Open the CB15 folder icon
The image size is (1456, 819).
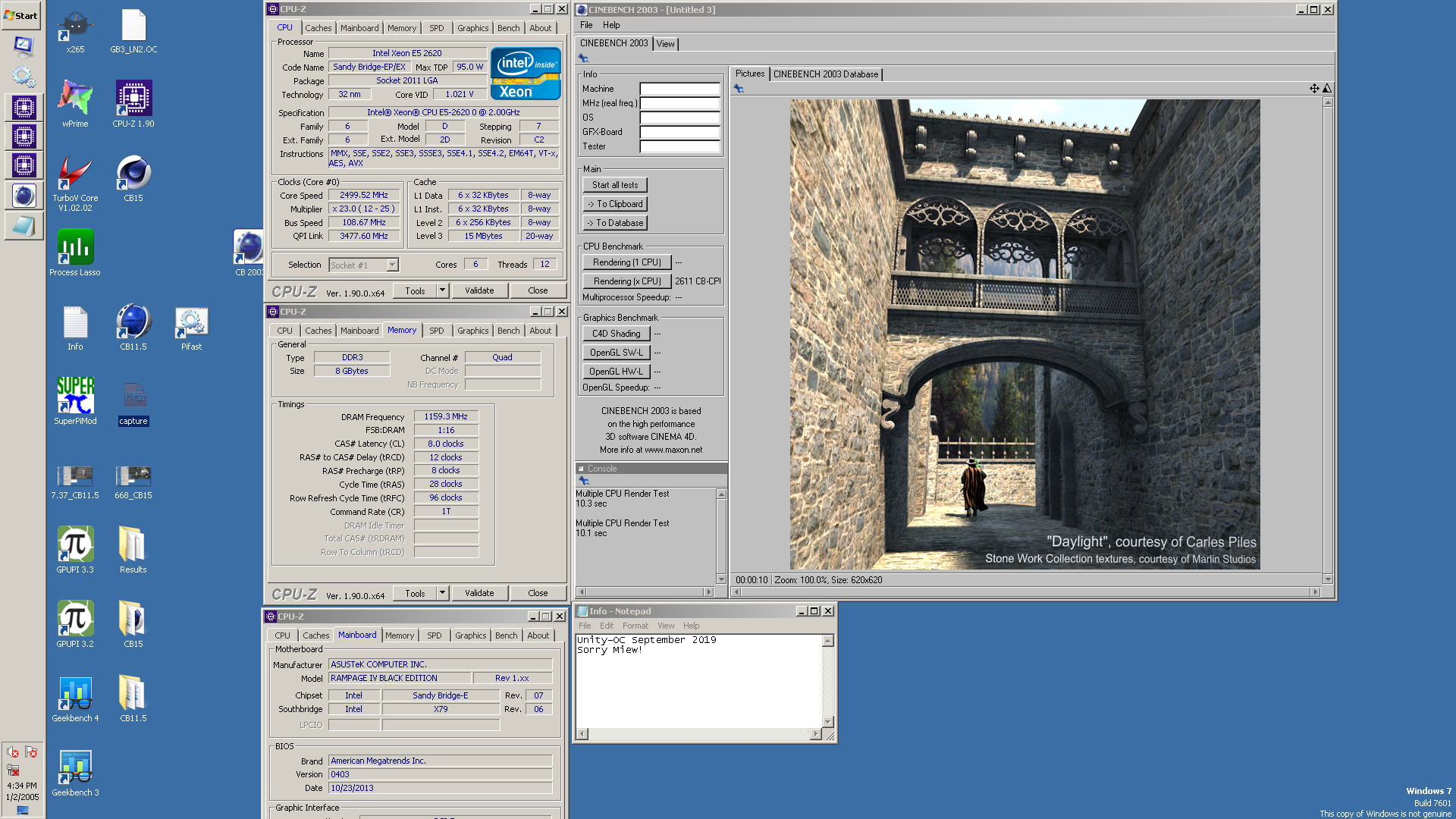[133, 625]
